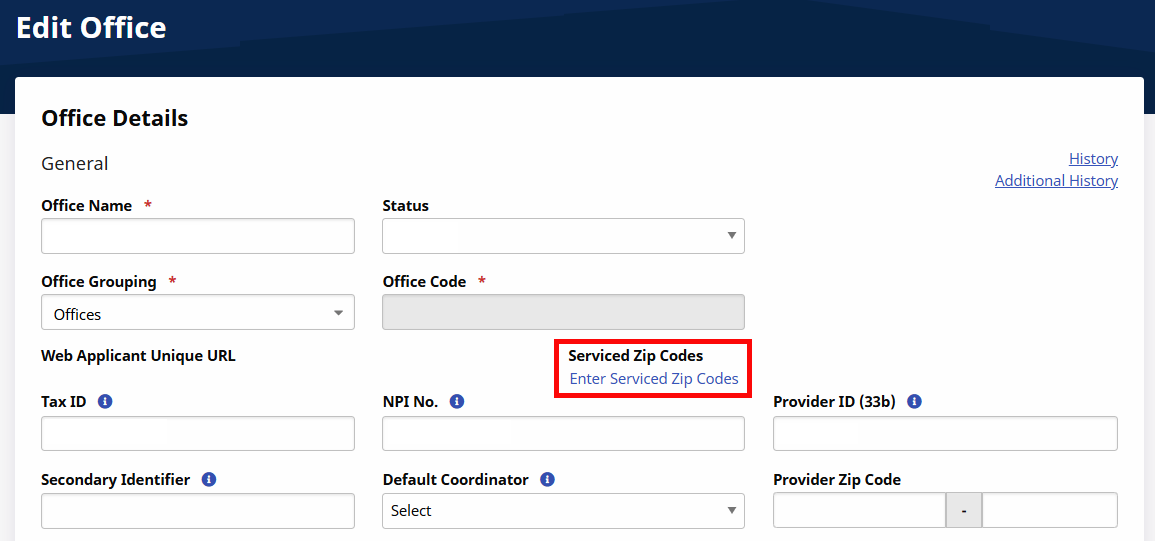The image size is (1155, 541).
Task: Click the Provider ID (33b) info icon
Action: tap(914, 402)
